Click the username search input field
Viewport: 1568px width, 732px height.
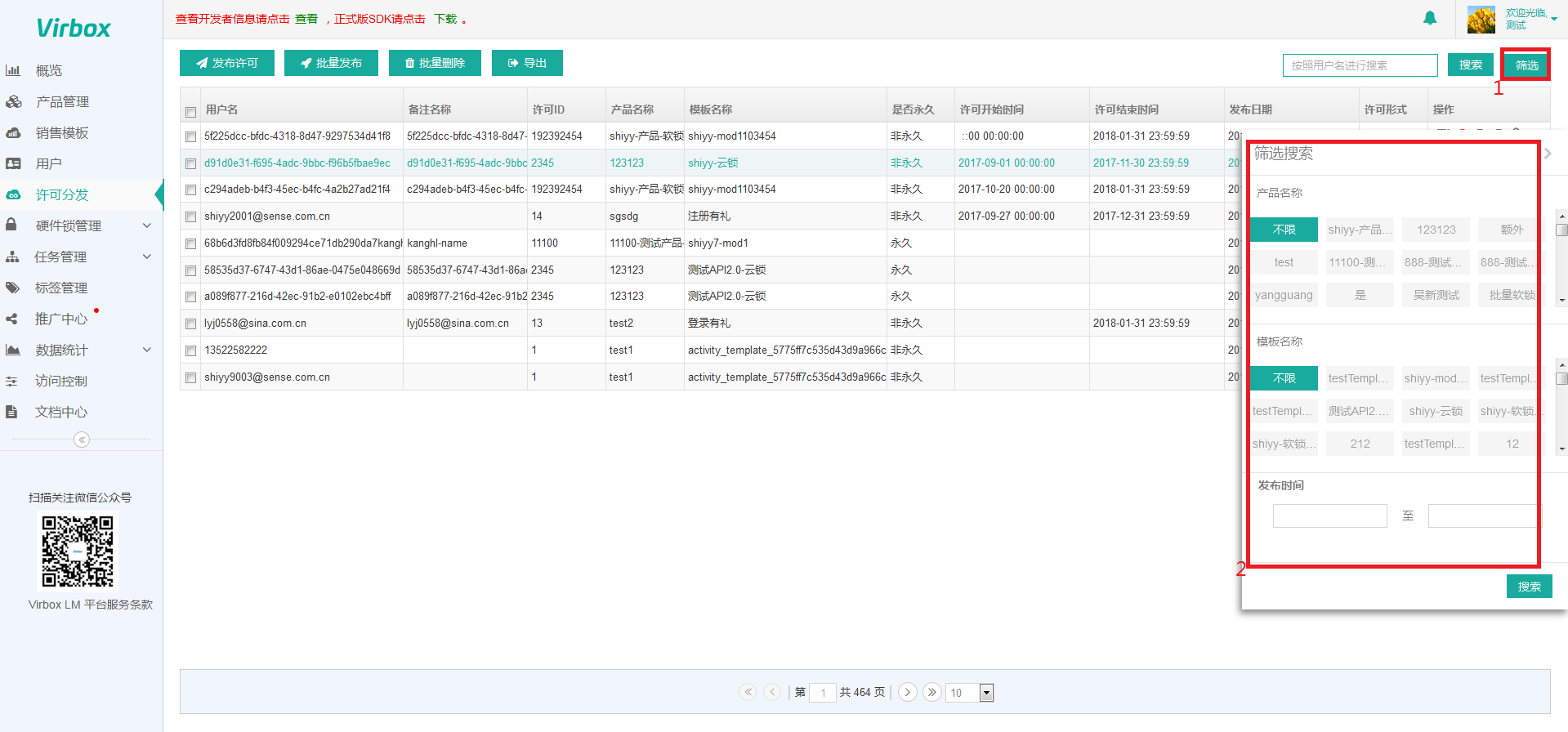[1360, 65]
